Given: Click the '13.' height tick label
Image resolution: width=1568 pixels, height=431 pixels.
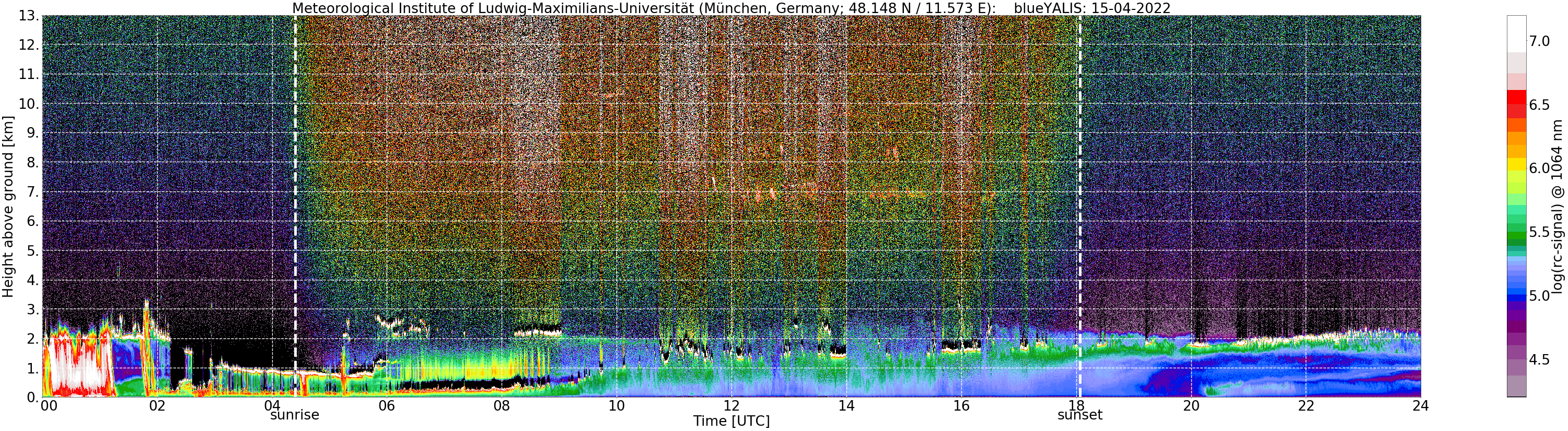Looking at the screenshot, I should pyautogui.click(x=29, y=16).
